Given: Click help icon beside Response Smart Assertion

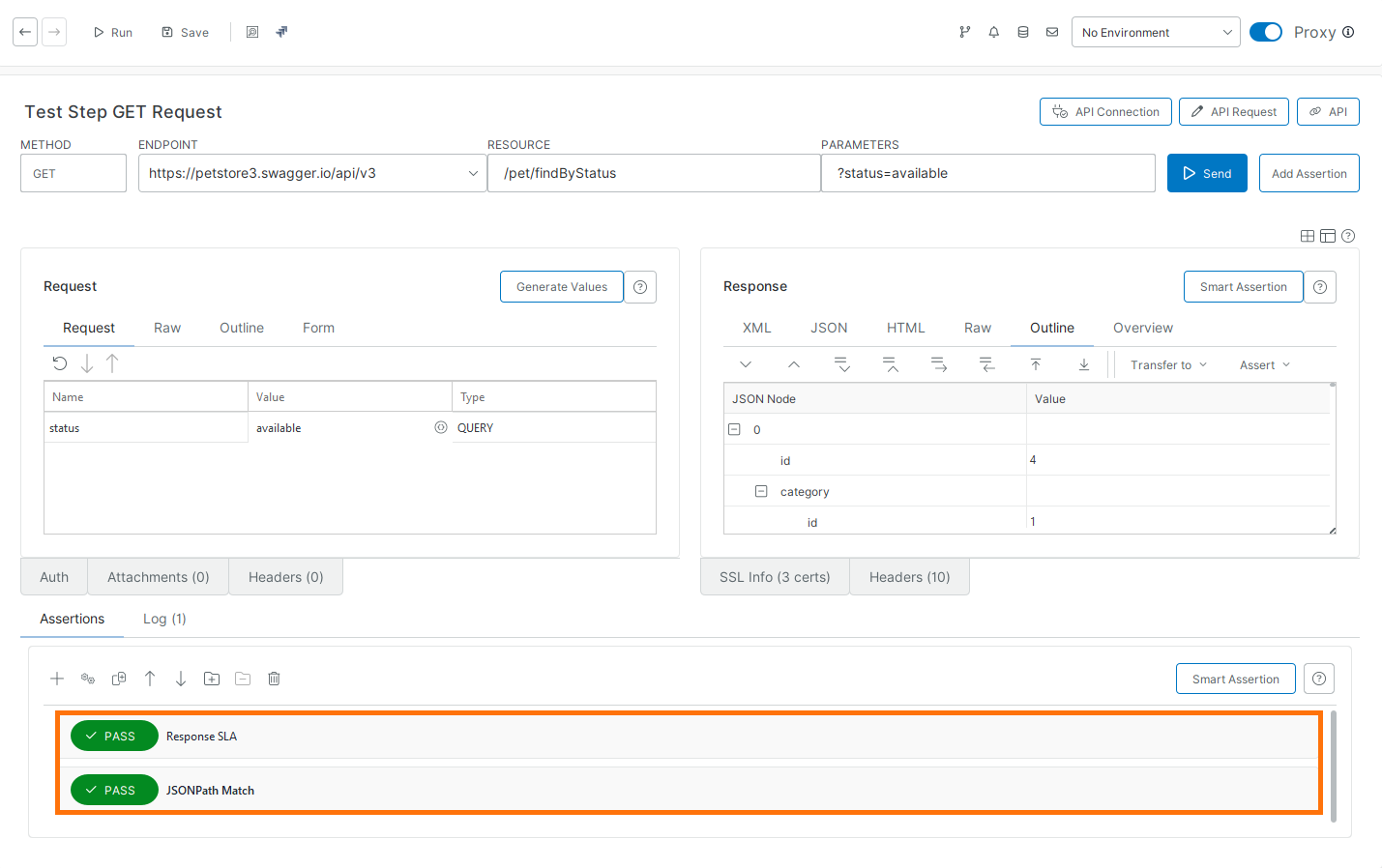Looking at the screenshot, I should click(1320, 287).
